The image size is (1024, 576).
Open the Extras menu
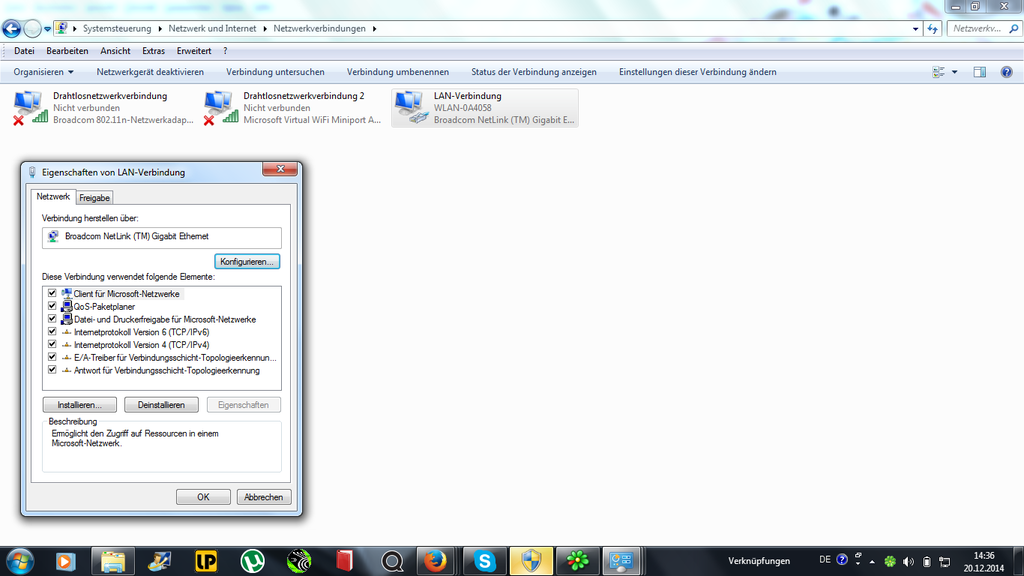coord(153,51)
